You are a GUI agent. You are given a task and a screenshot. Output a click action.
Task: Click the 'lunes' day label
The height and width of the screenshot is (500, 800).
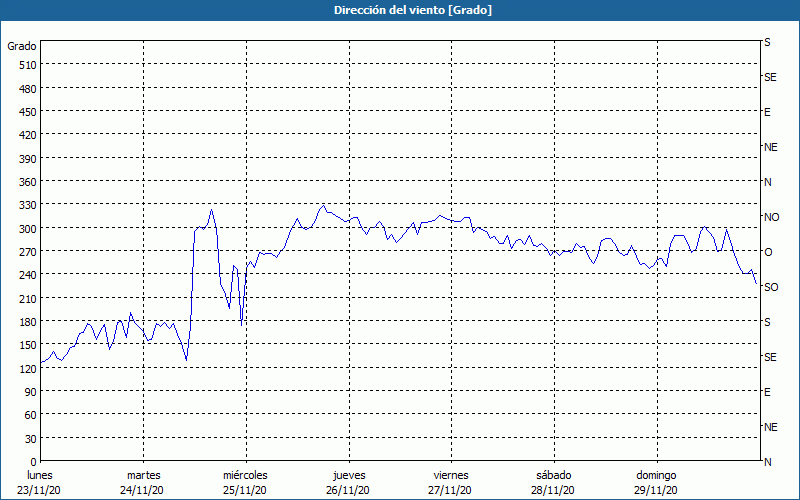(40, 475)
